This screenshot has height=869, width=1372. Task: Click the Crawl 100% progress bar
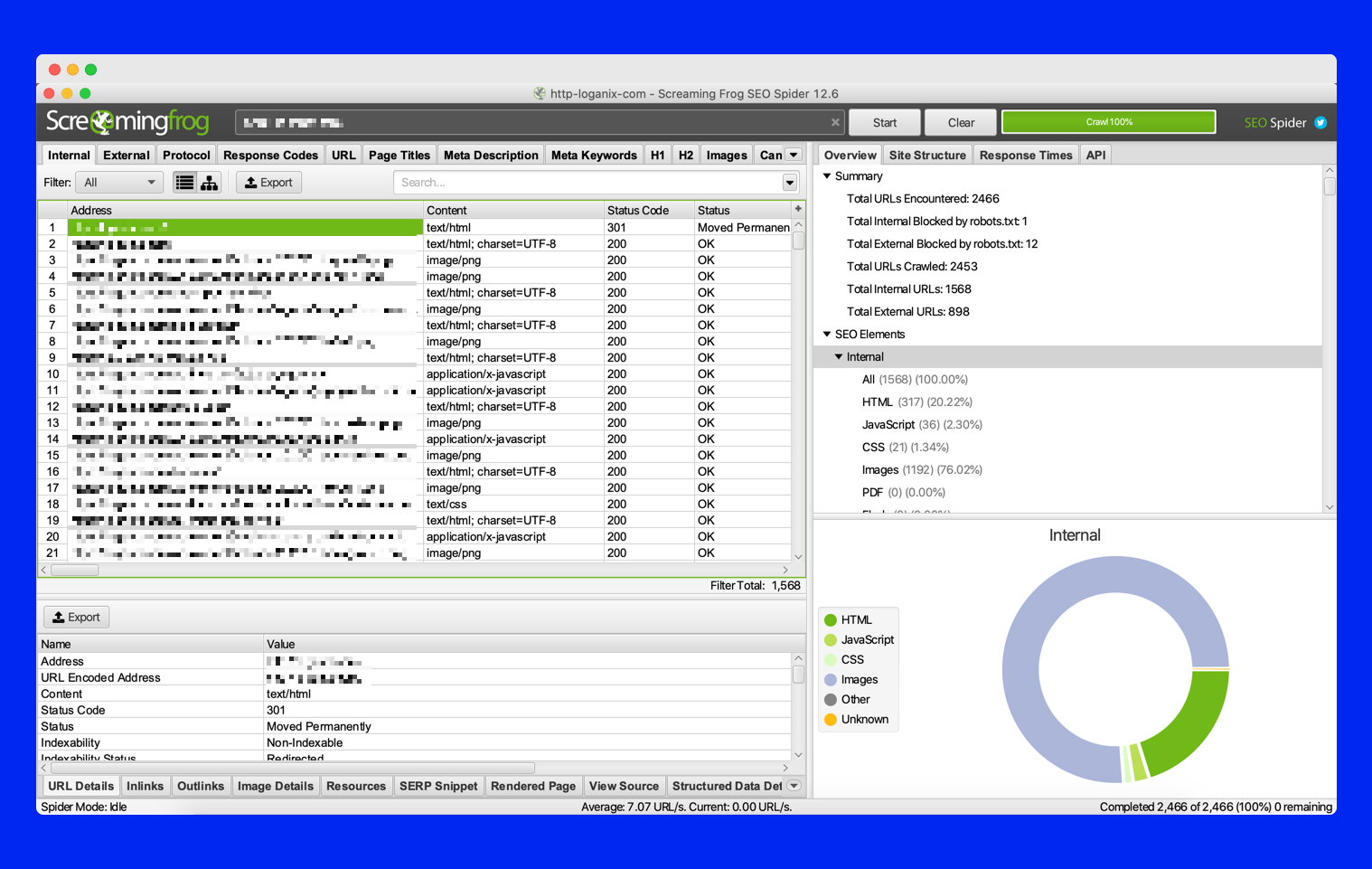click(1109, 122)
